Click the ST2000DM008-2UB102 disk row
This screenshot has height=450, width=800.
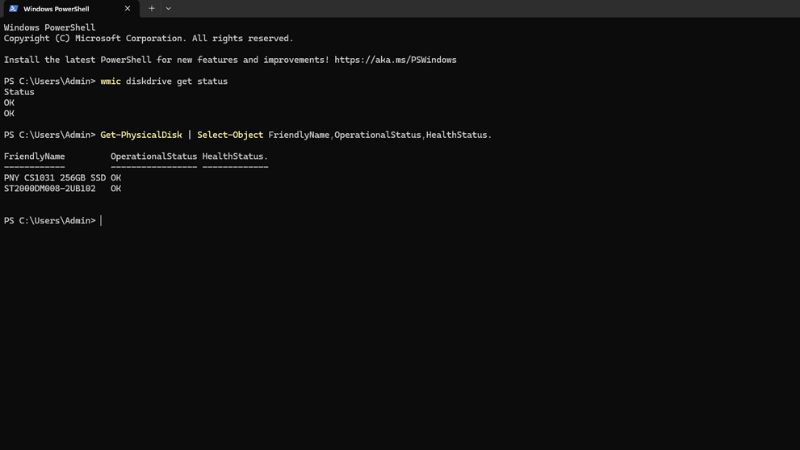[x=62, y=188]
